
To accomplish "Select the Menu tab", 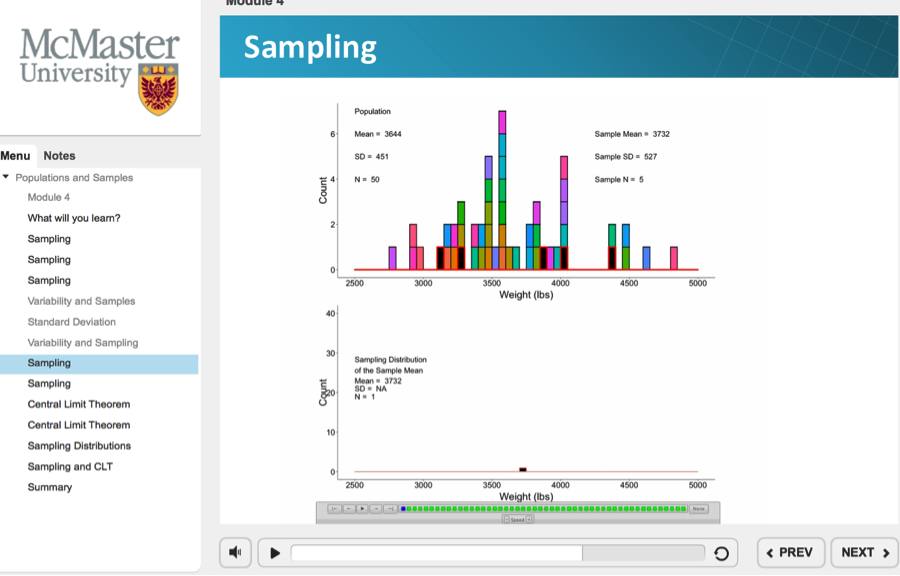I will pos(15,156).
